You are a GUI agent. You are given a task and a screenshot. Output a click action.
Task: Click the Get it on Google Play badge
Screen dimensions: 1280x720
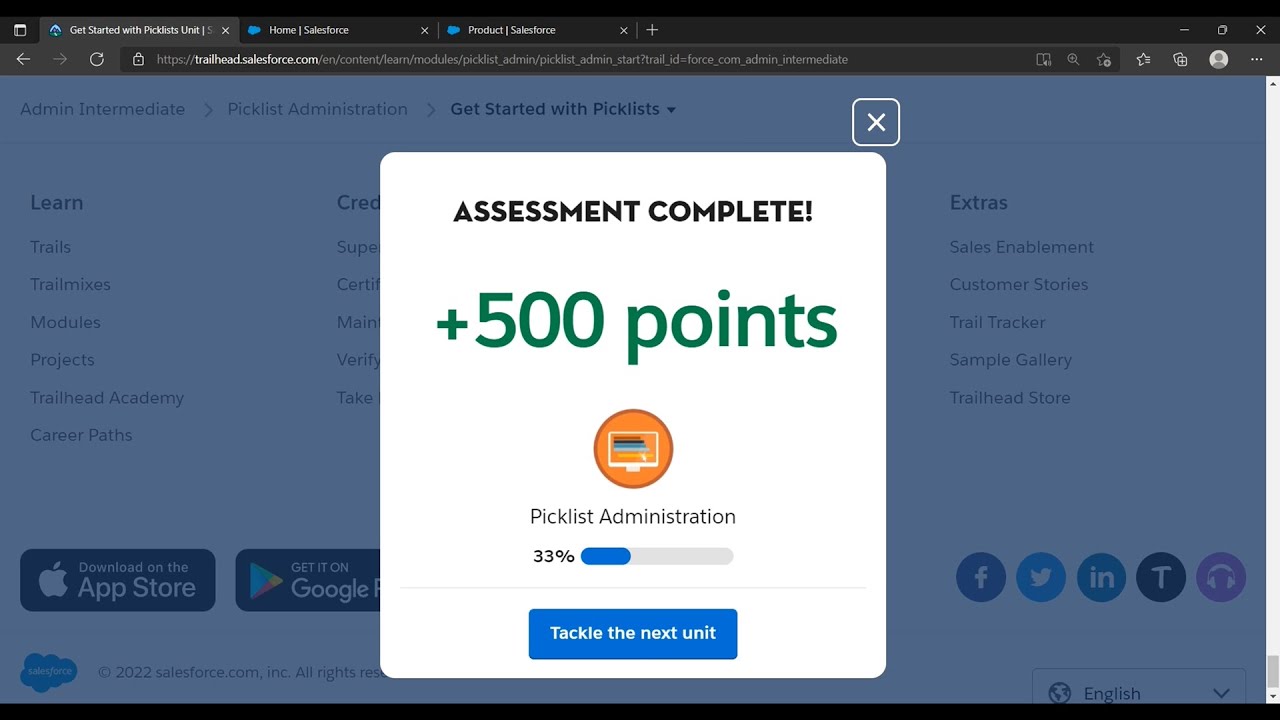click(x=308, y=580)
